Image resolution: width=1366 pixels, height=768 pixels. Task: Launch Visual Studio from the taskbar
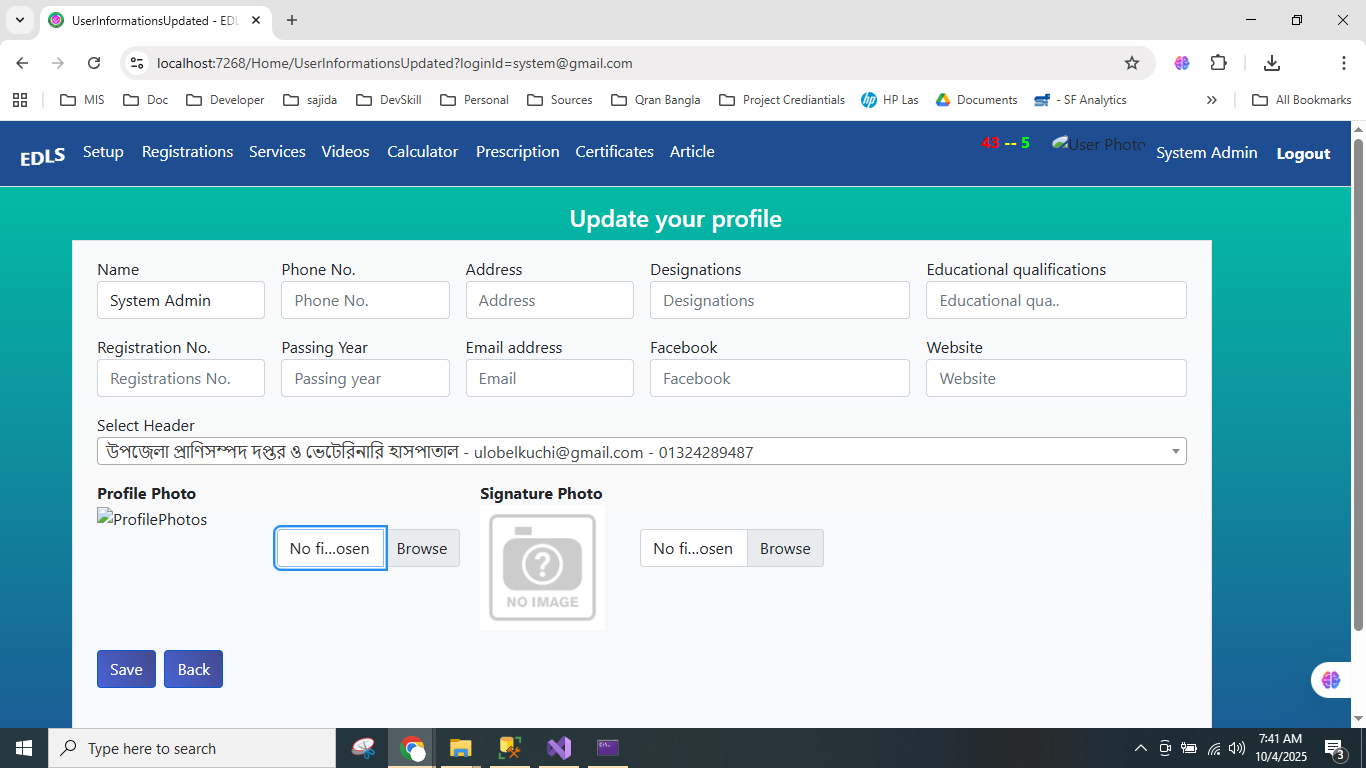[559, 748]
